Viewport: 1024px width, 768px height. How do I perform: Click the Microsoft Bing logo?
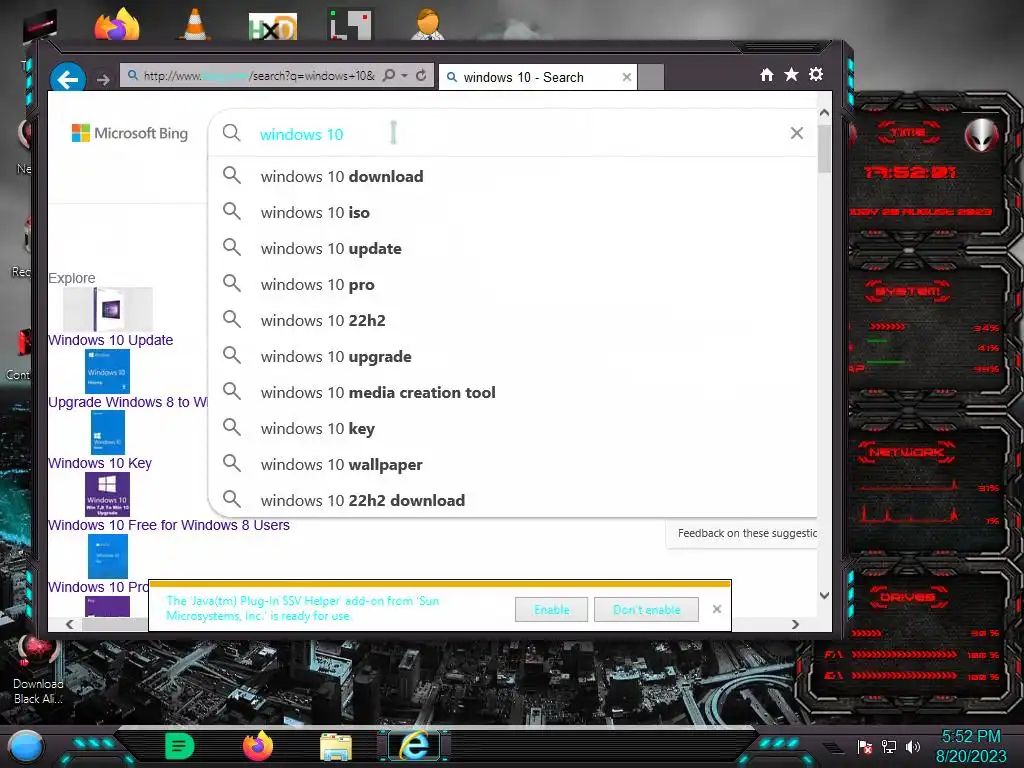[129, 133]
